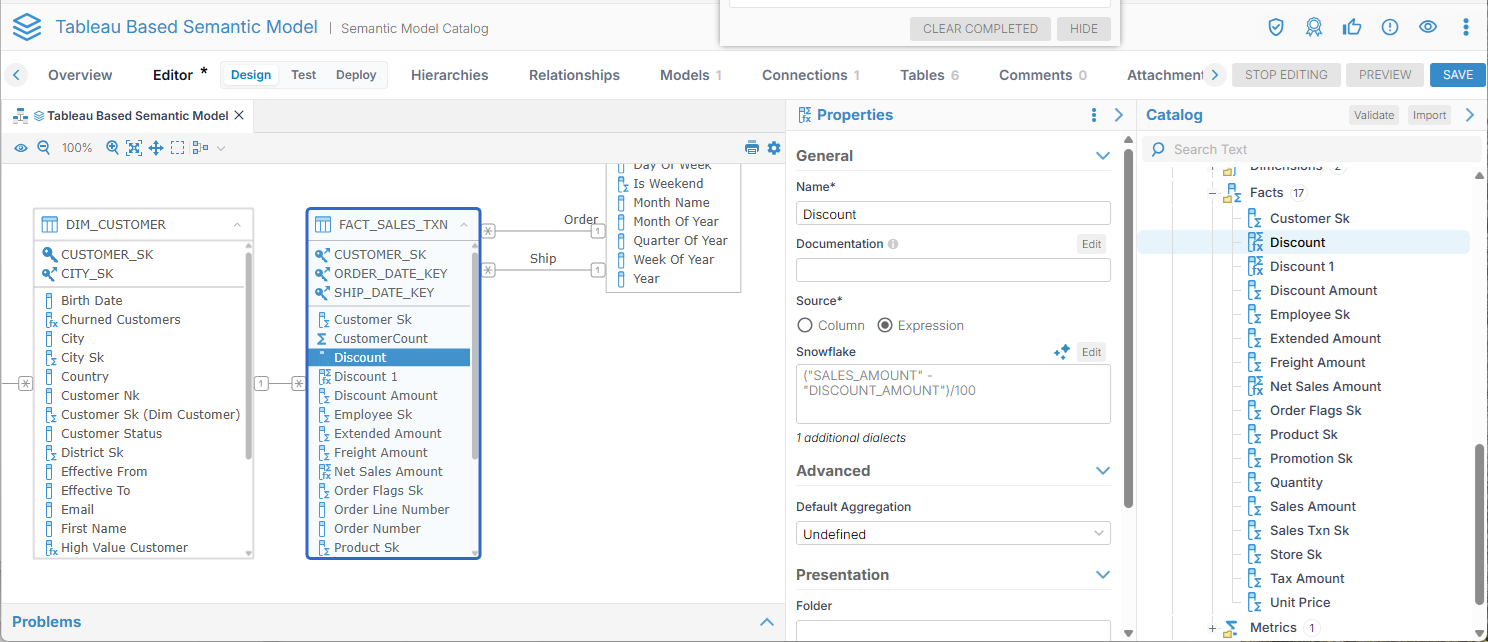
Task: Open the Default Aggregation dropdown
Action: [953, 534]
